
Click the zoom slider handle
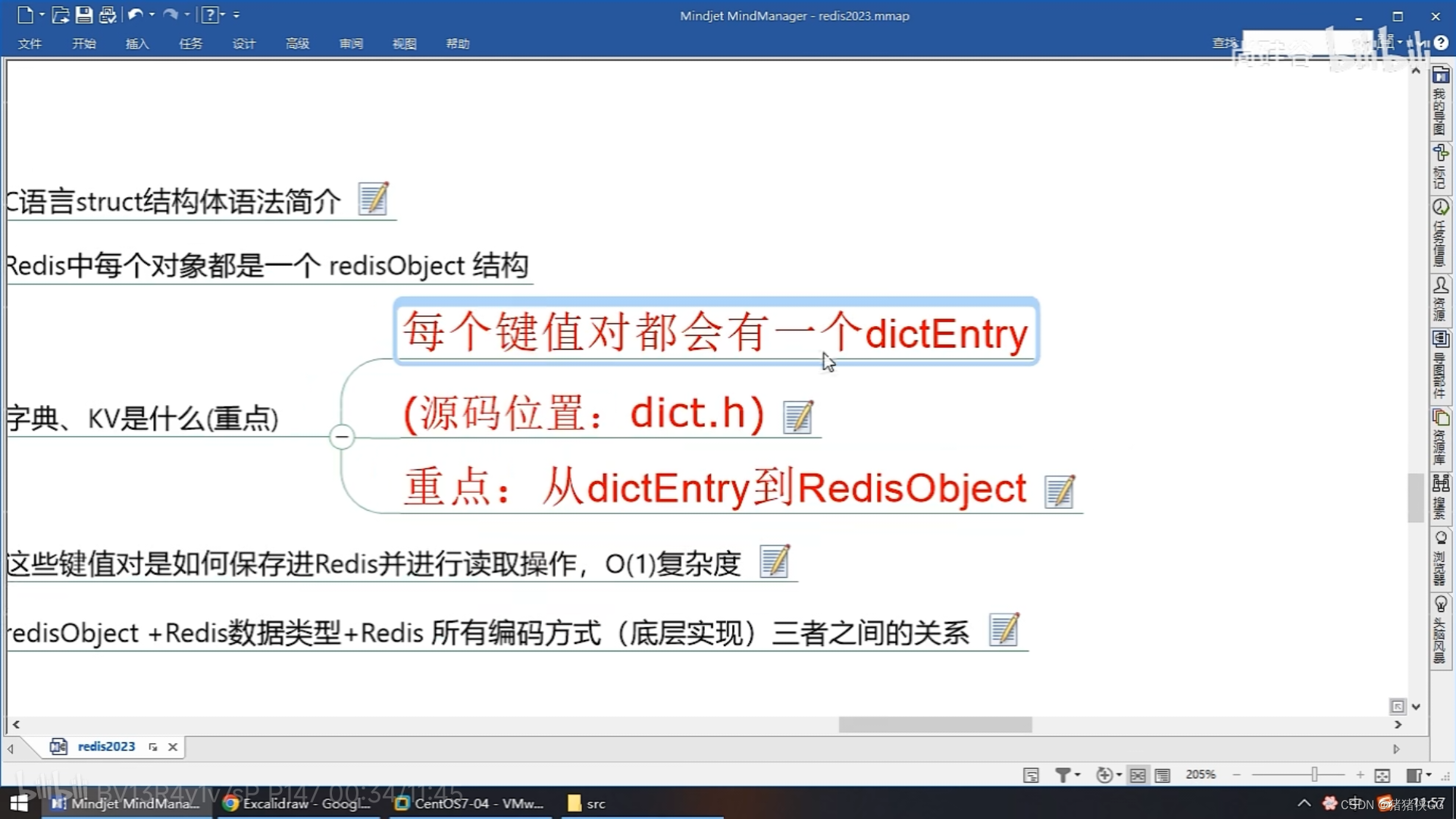(x=1314, y=774)
